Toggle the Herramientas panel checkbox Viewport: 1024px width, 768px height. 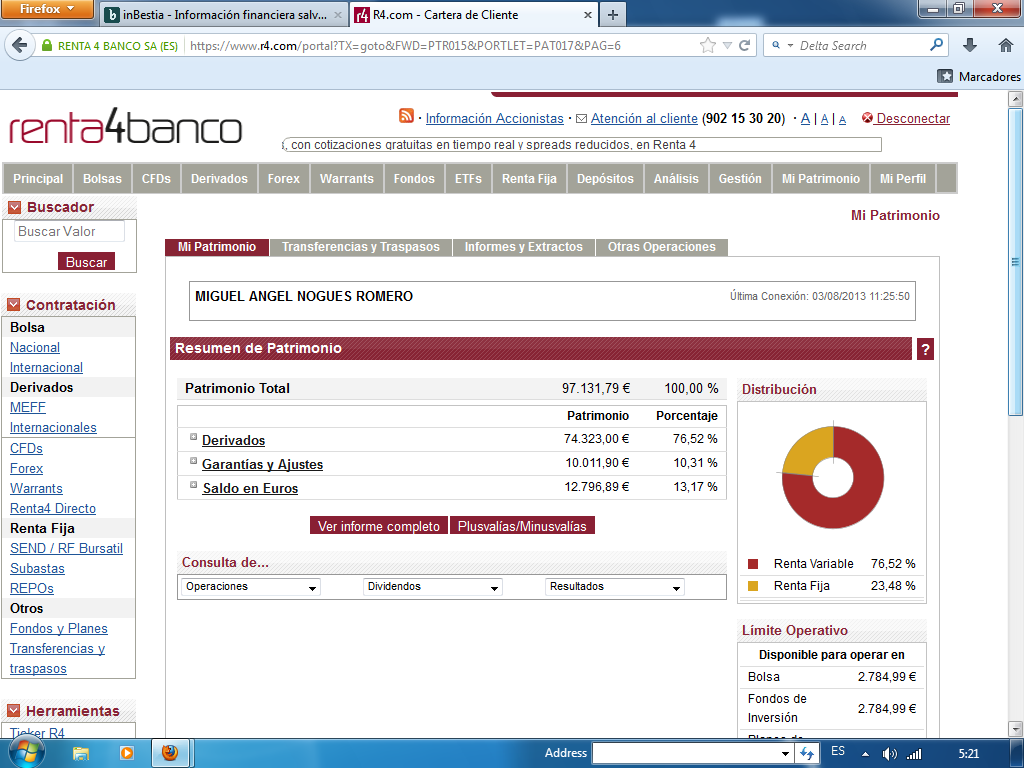(x=14, y=711)
